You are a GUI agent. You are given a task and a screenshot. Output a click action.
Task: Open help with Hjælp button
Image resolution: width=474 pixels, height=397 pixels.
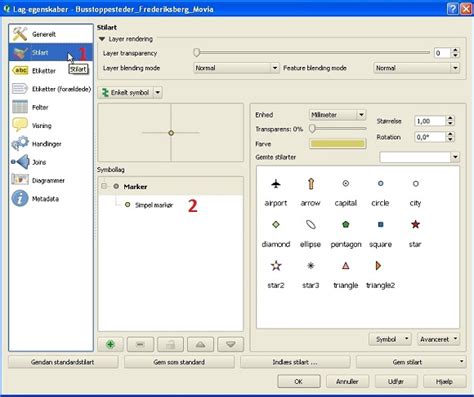444,381
